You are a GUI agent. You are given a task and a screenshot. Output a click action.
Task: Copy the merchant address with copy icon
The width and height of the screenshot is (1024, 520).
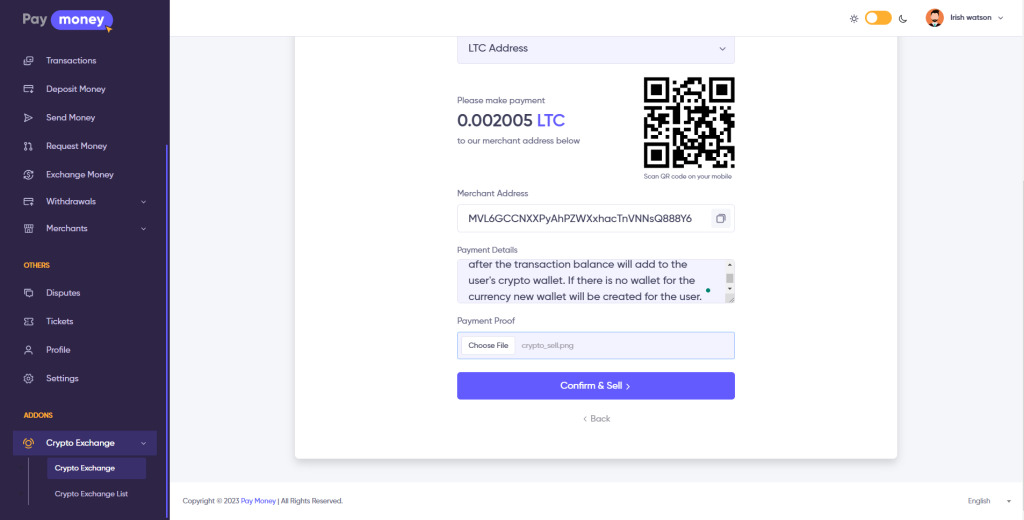[720, 219]
